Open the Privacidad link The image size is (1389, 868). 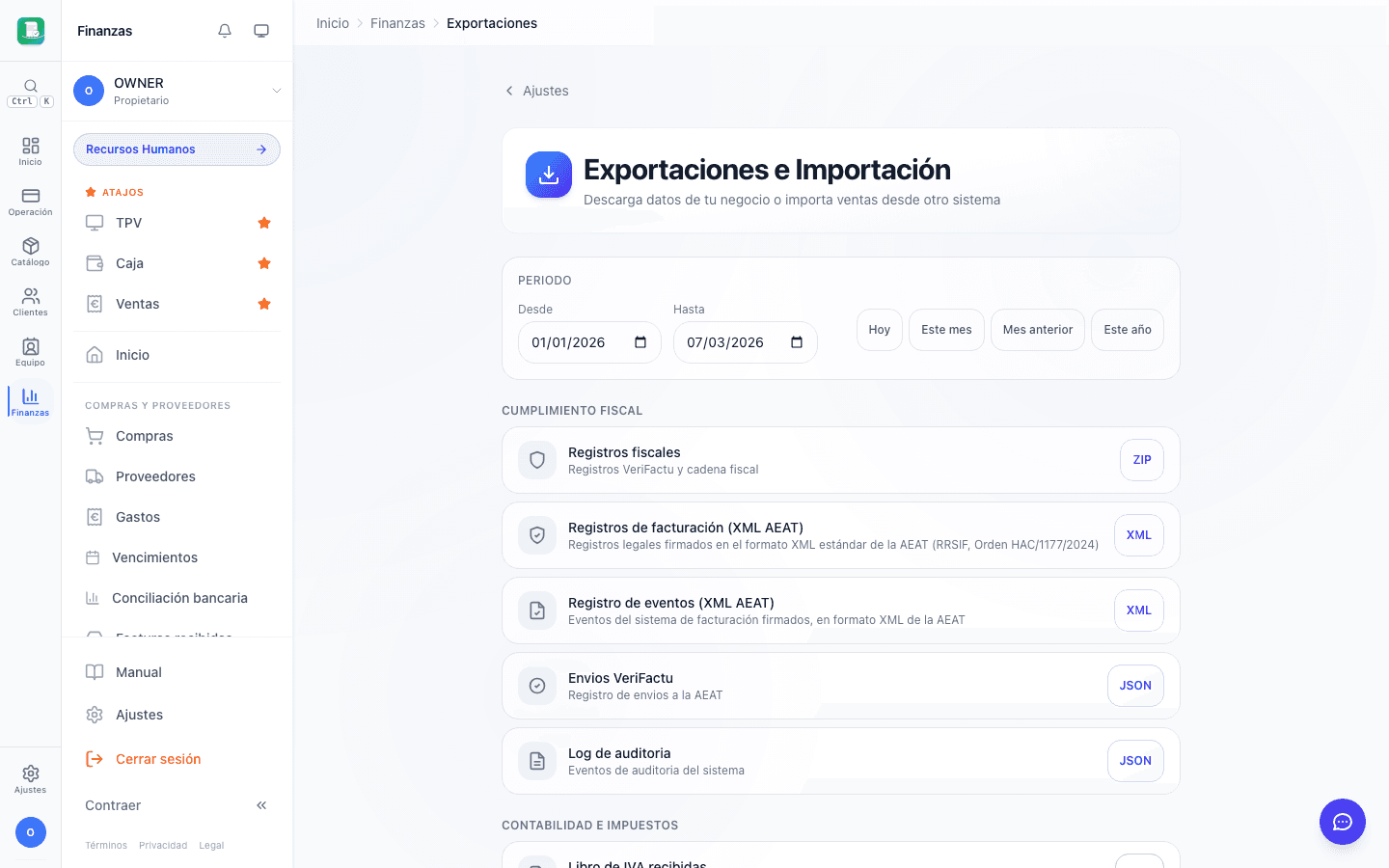tap(163, 846)
